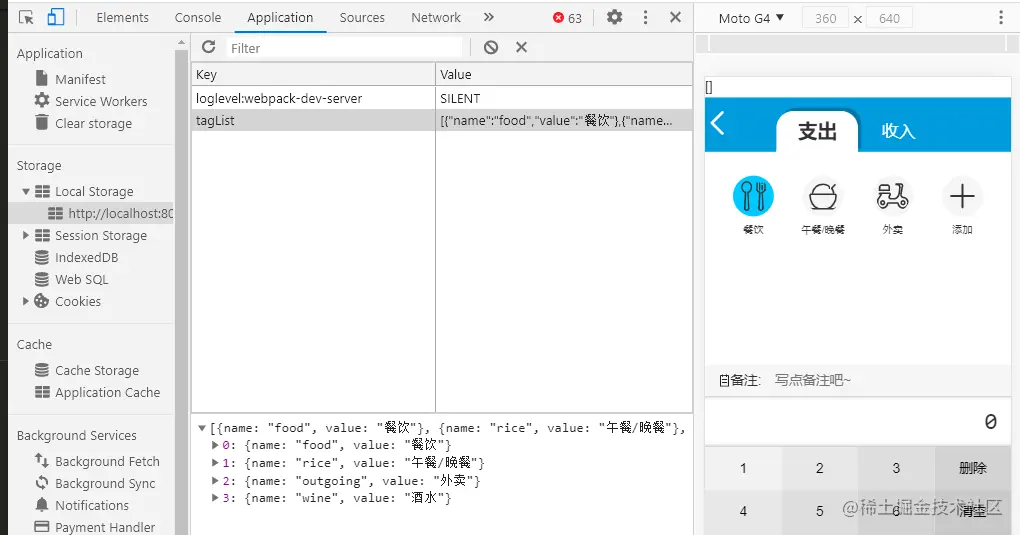Image resolution: width=1020 pixels, height=535 pixels.
Task: Tap the 删除 delete key
Action: pos(973,467)
